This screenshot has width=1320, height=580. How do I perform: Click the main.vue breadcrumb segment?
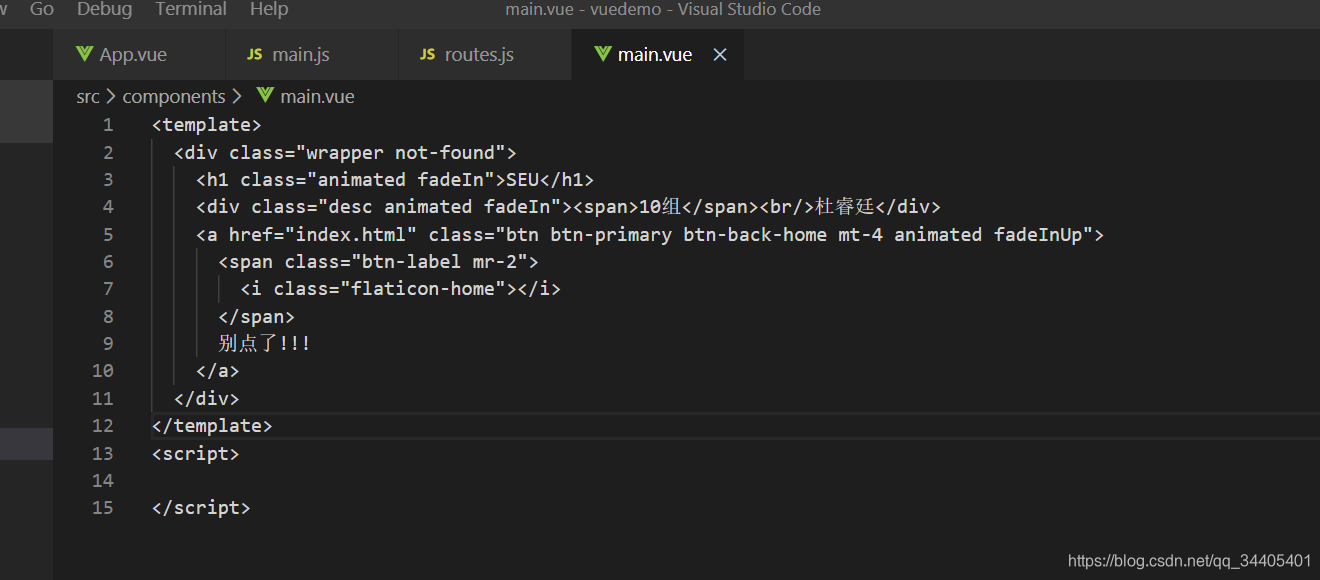pyautogui.click(x=317, y=97)
